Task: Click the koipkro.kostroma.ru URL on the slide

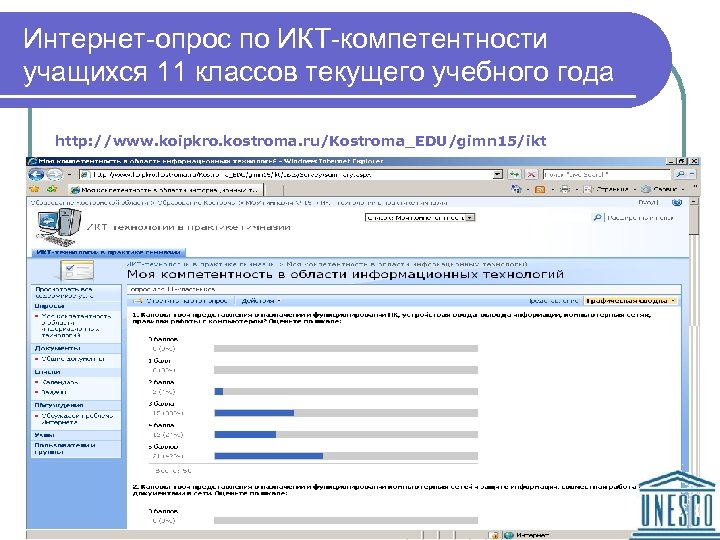Action: coord(301,141)
